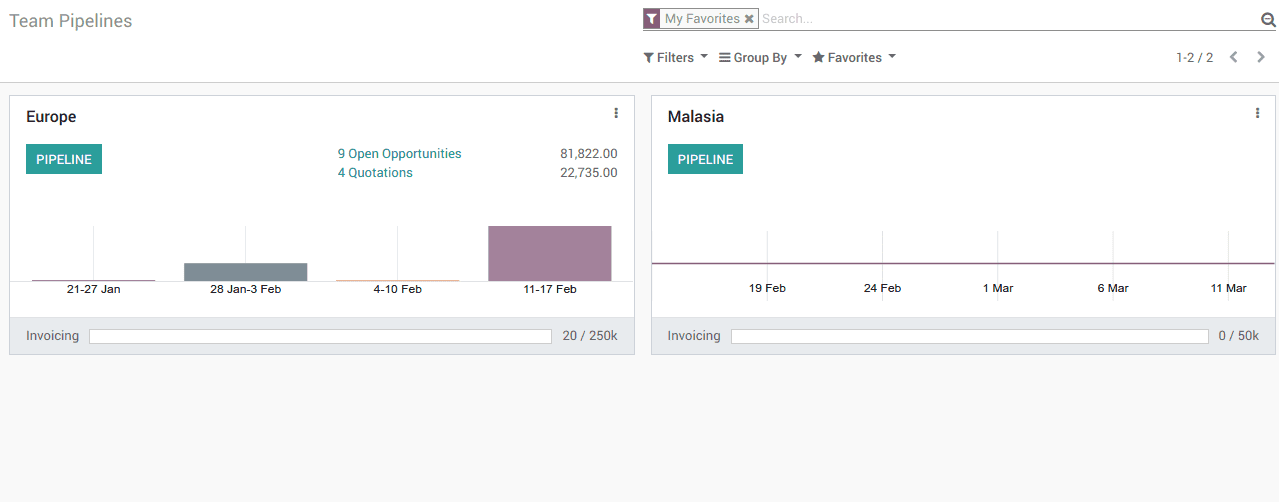Click the 21-27 Jan axis label
Image resolution: width=1279 pixels, height=502 pixels.
coord(94,289)
